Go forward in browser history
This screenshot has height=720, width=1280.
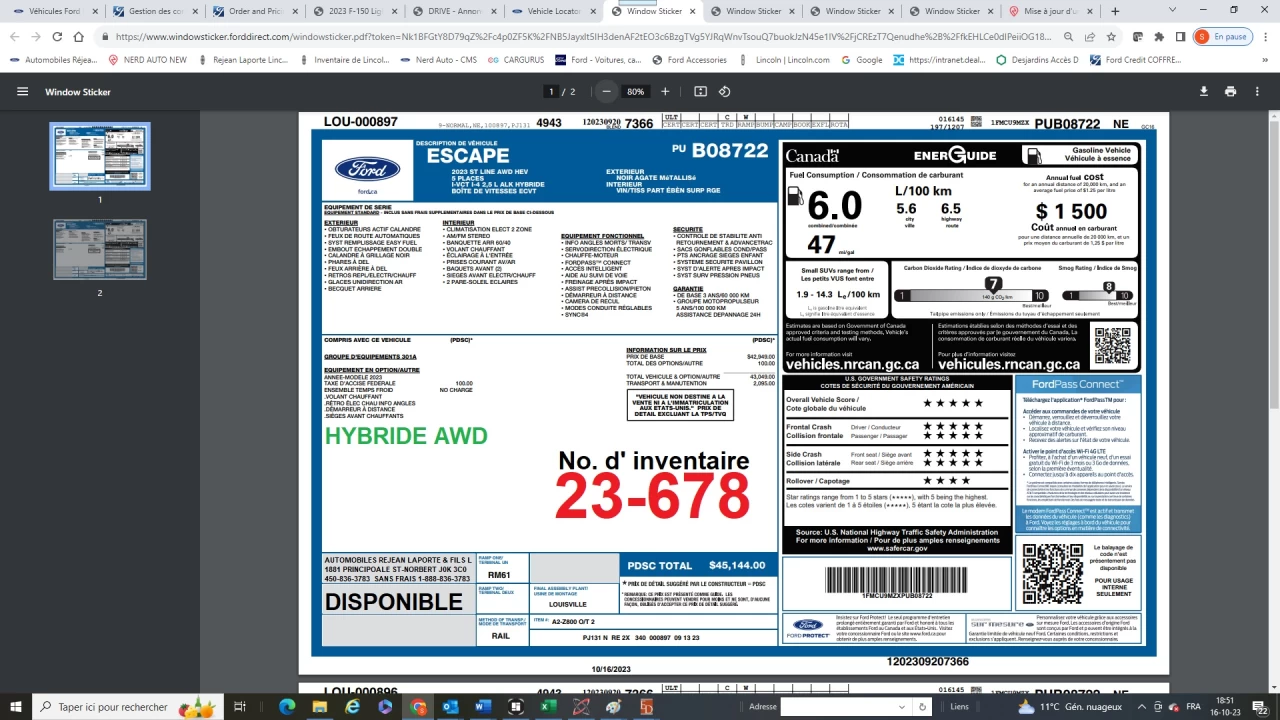(x=37, y=37)
